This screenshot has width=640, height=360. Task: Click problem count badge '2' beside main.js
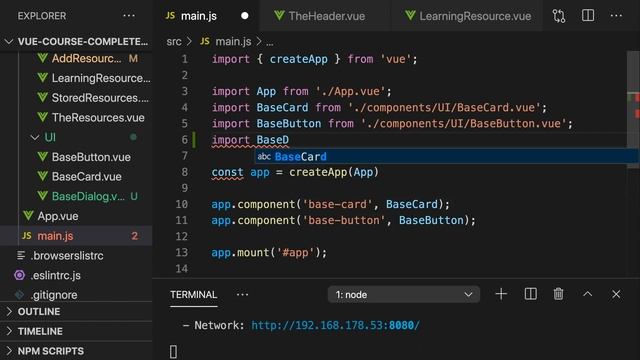pyautogui.click(x=134, y=236)
